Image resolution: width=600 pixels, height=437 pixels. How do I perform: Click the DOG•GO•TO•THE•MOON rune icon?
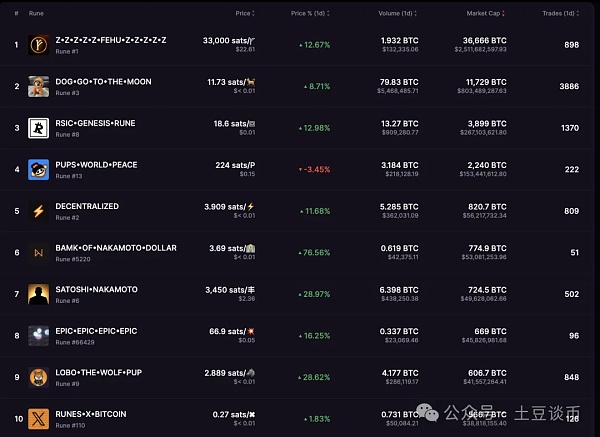pyautogui.click(x=39, y=86)
